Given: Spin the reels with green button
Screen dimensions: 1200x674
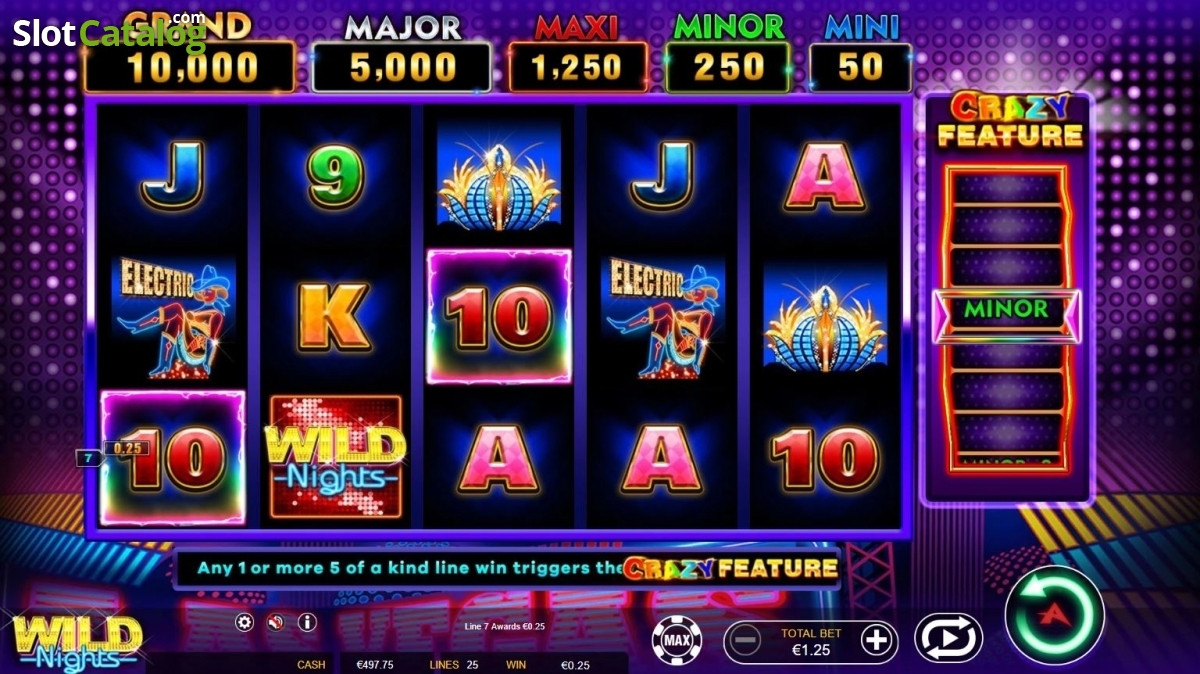Looking at the screenshot, I should click(1054, 615).
